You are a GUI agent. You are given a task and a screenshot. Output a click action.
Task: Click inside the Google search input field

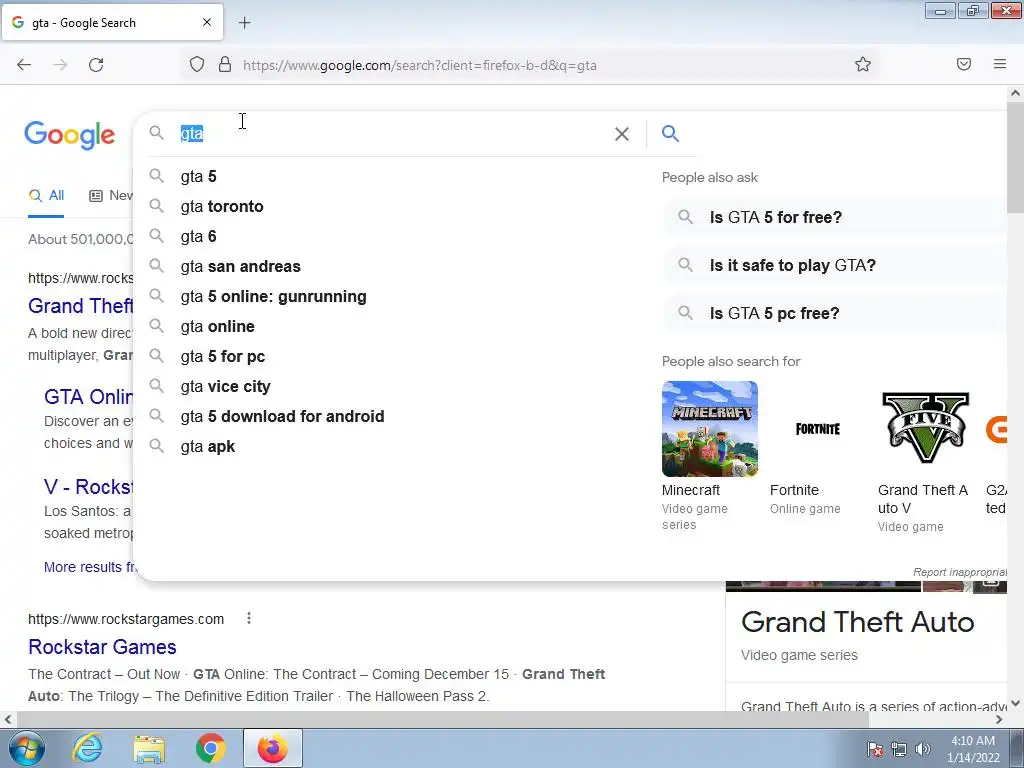[x=392, y=134]
